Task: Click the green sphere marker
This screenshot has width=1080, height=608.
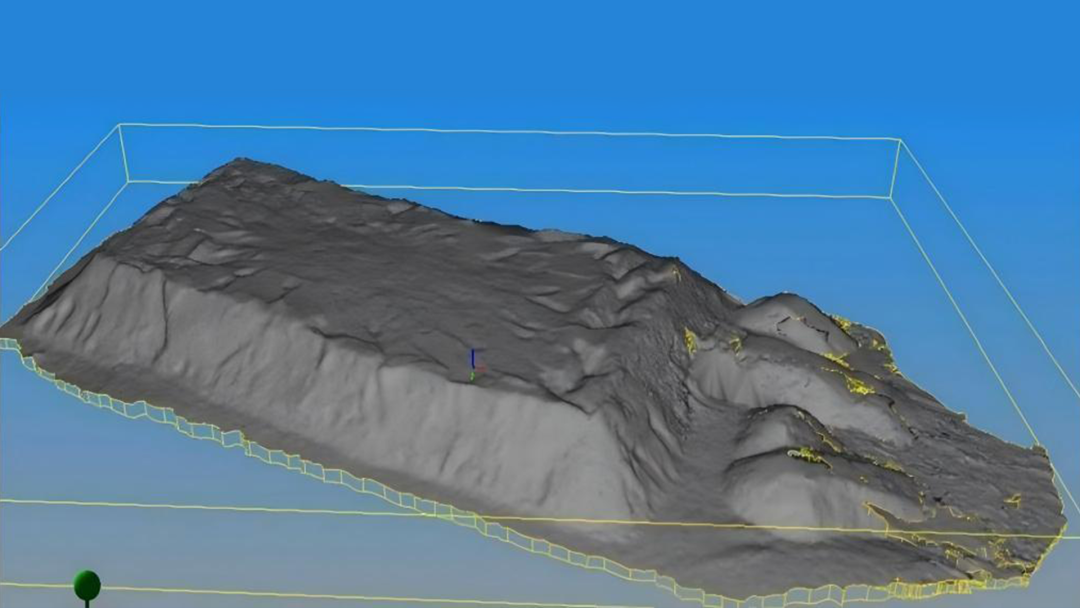Action: [87, 584]
